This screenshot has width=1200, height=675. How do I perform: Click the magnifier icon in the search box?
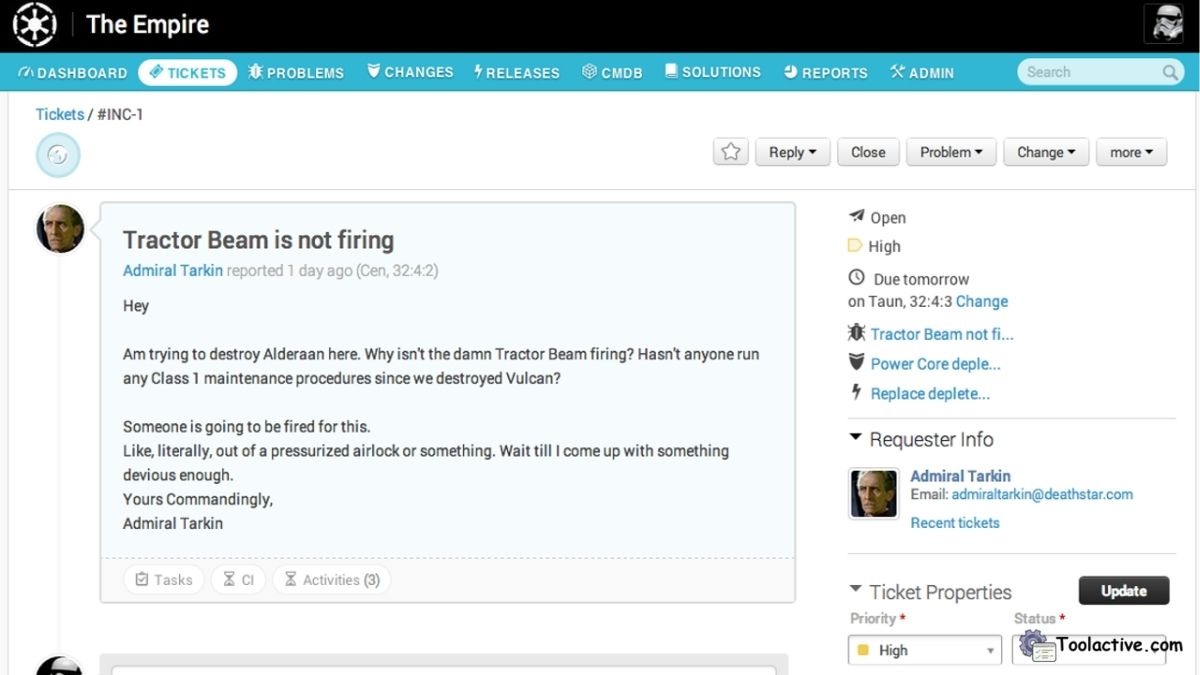point(1170,72)
